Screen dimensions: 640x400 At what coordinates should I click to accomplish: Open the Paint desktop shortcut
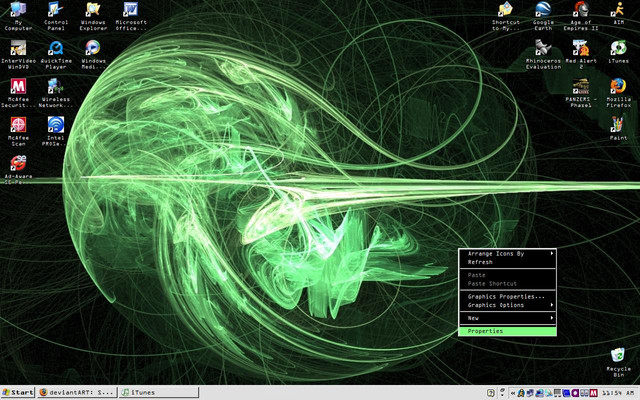[x=618, y=125]
